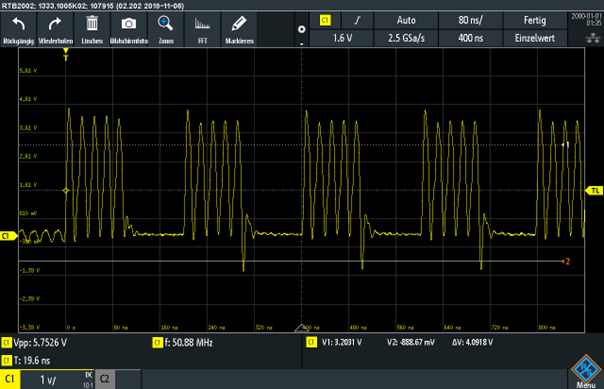This screenshot has height=389, width=604.
Task: Select cursor line 2 handle
Action: 566,261
